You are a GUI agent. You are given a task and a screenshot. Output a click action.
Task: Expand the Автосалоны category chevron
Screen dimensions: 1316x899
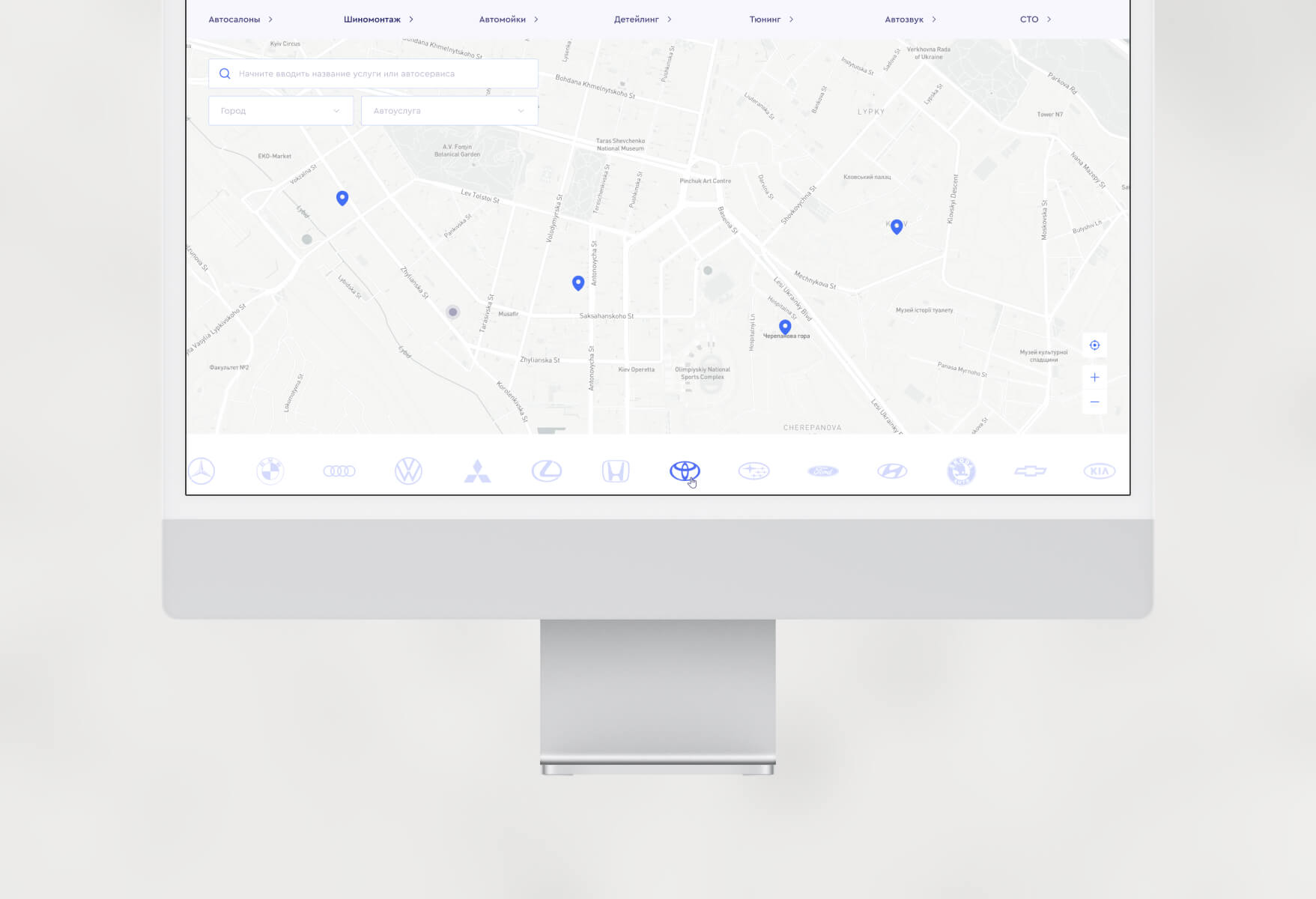coord(270,19)
